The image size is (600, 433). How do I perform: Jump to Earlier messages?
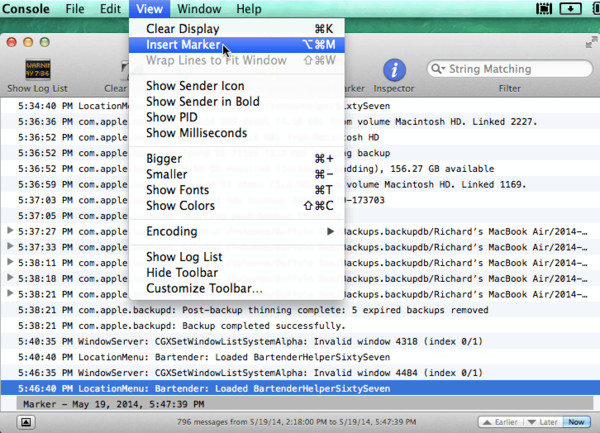(501, 422)
